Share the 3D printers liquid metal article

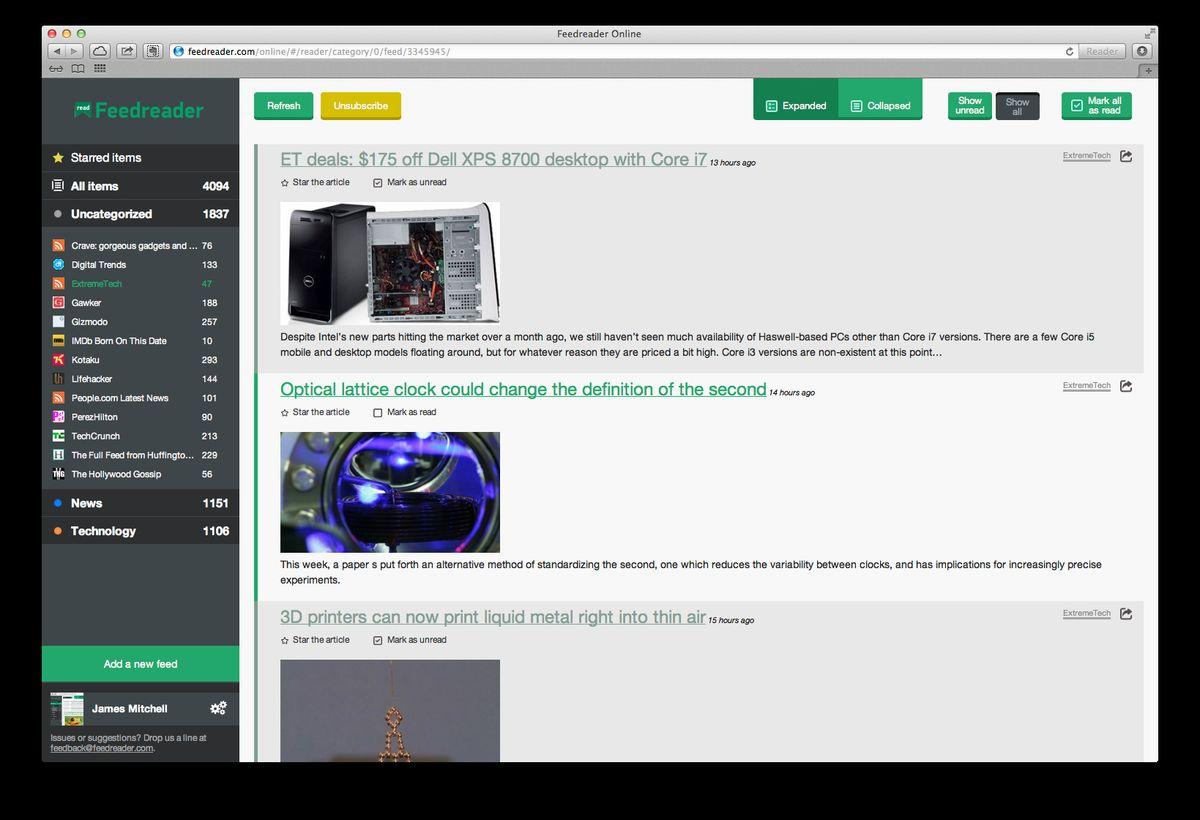click(1126, 614)
